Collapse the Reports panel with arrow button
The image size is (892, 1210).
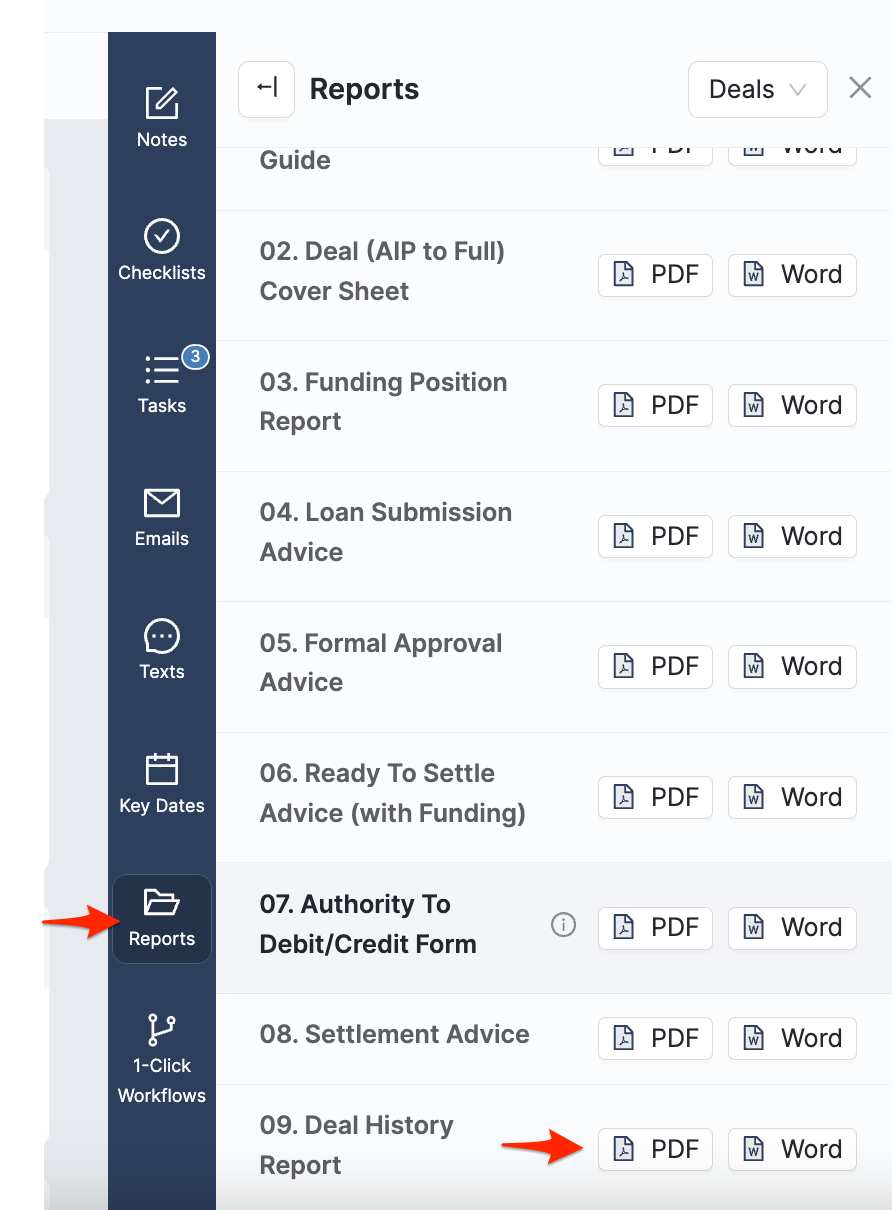point(266,89)
